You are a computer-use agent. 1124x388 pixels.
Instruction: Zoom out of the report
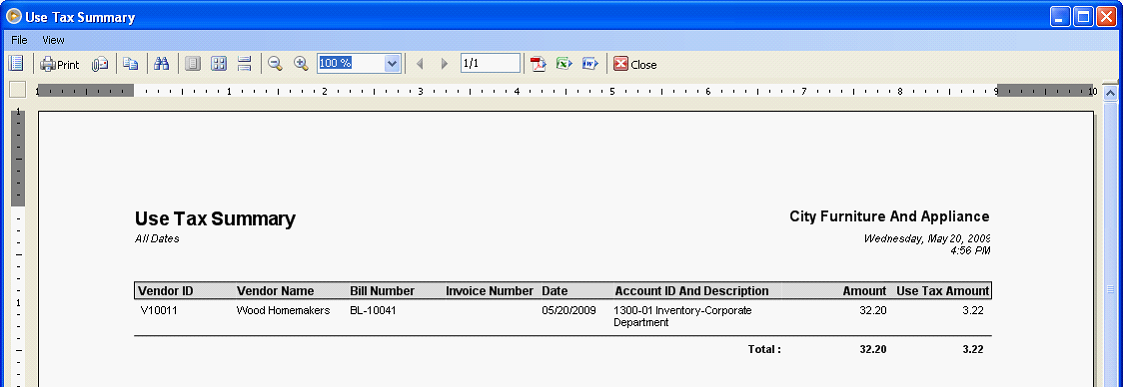[x=275, y=64]
